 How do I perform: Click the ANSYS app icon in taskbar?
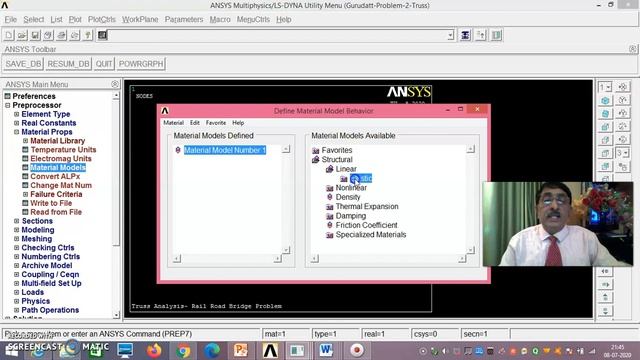point(270,351)
